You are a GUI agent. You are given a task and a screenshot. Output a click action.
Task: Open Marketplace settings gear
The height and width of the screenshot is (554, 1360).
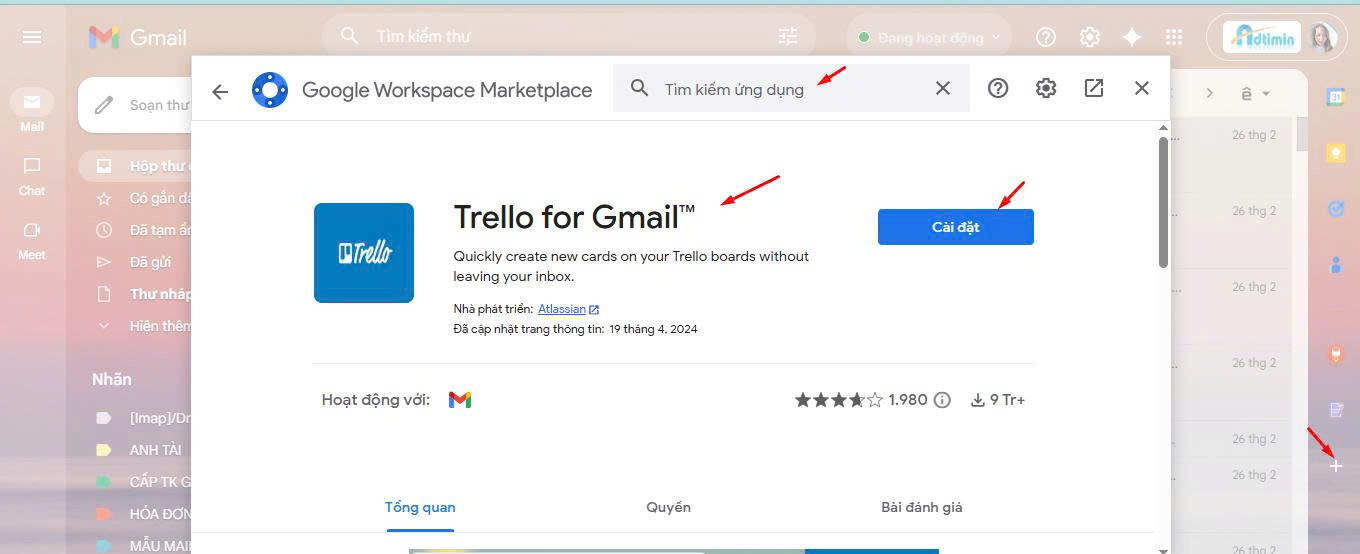1046,88
